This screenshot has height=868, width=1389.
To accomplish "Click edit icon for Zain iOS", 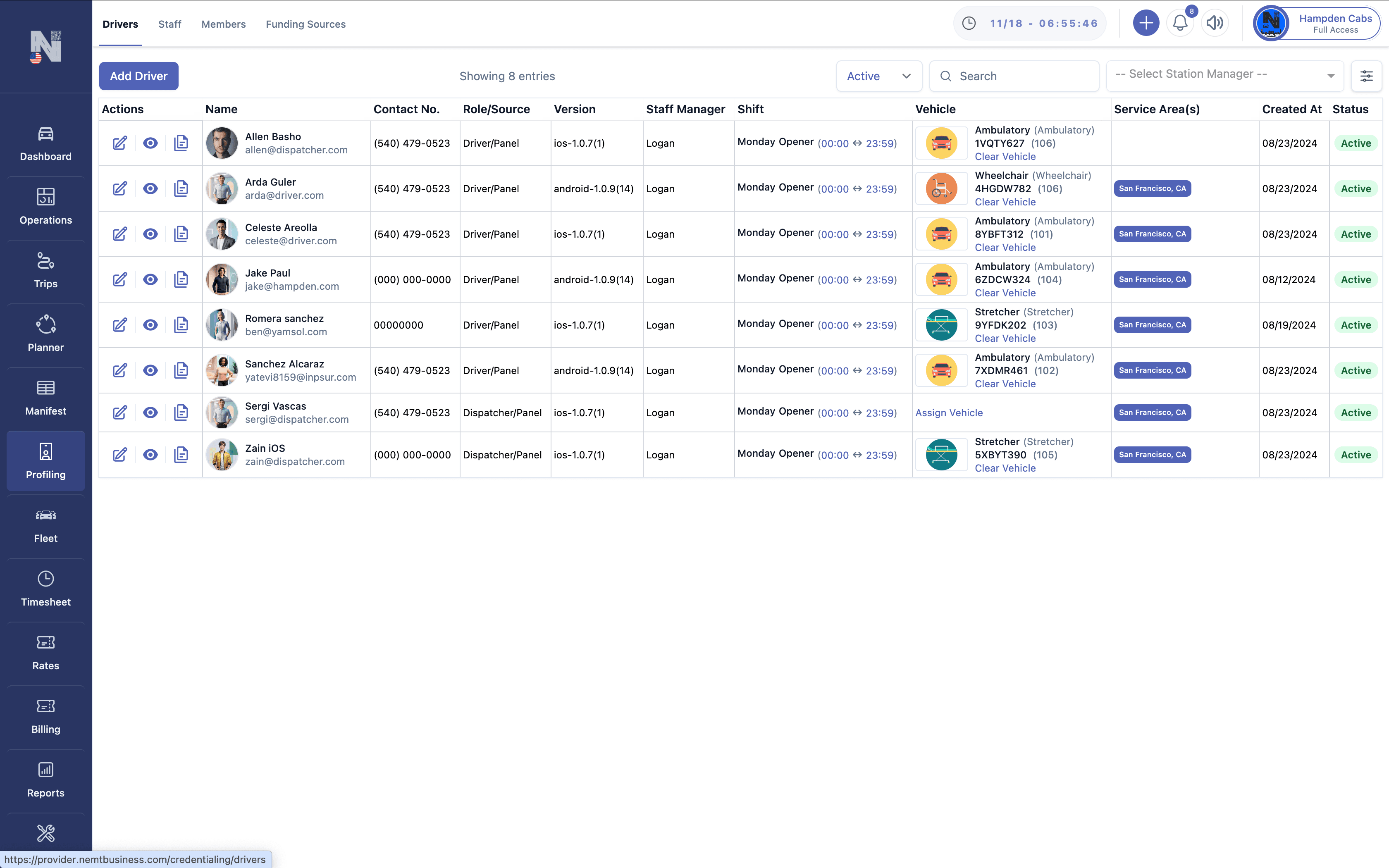I will (119, 455).
